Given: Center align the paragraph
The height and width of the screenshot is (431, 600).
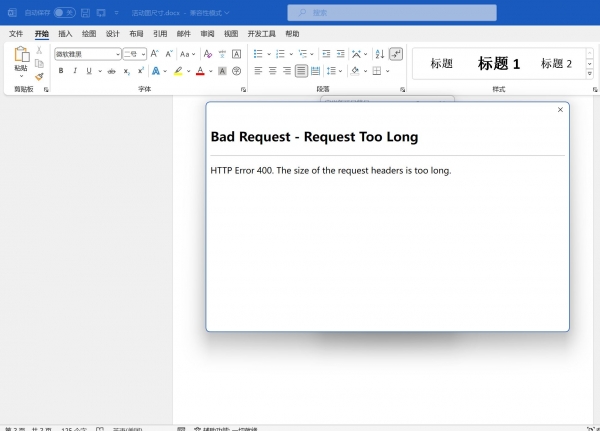Looking at the screenshot, I should 272,71.
